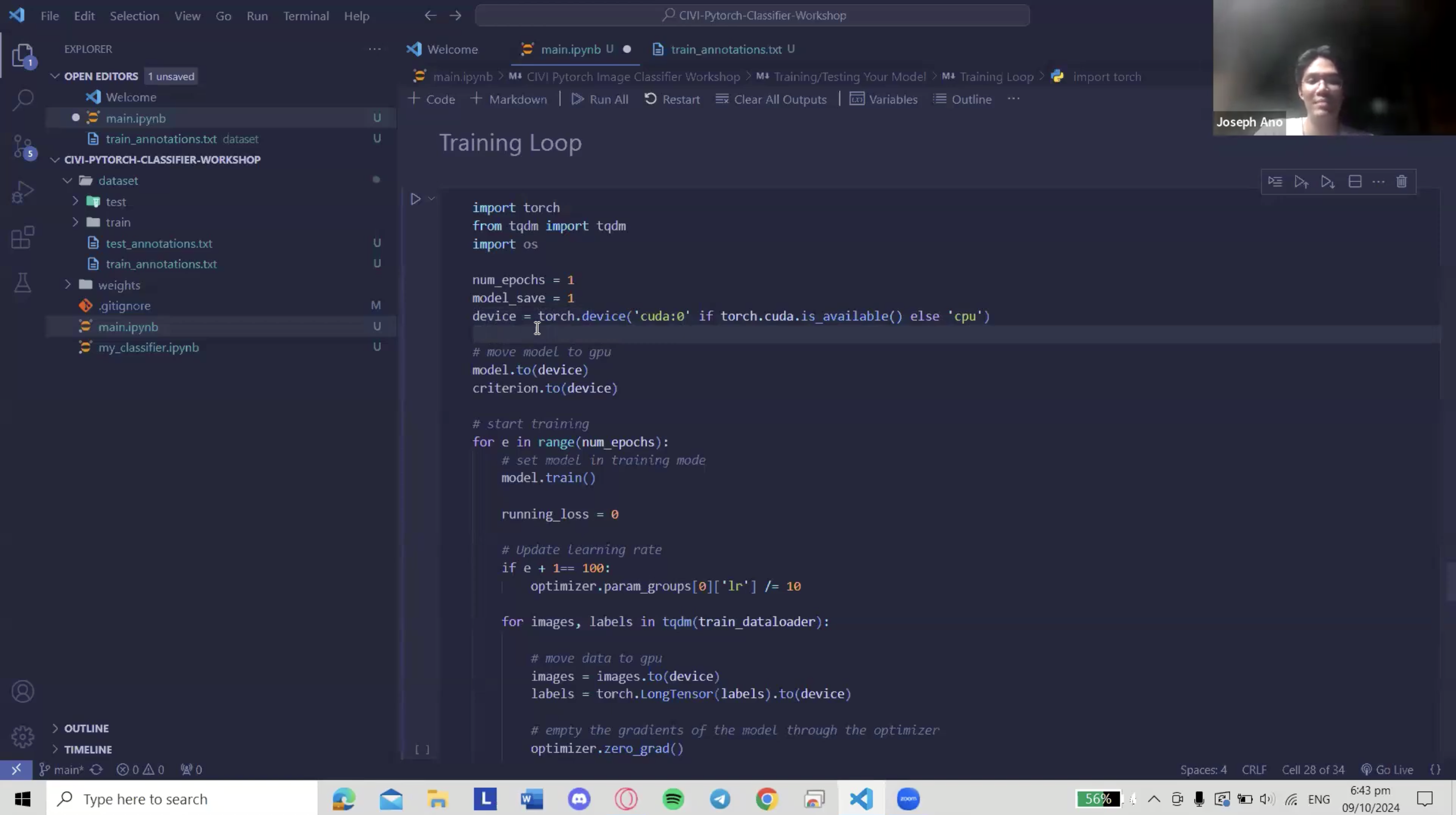The image size is (1456, 815).
Task: Open my_classifier.ipynb in explorer
Action: (x=149, y=347)
